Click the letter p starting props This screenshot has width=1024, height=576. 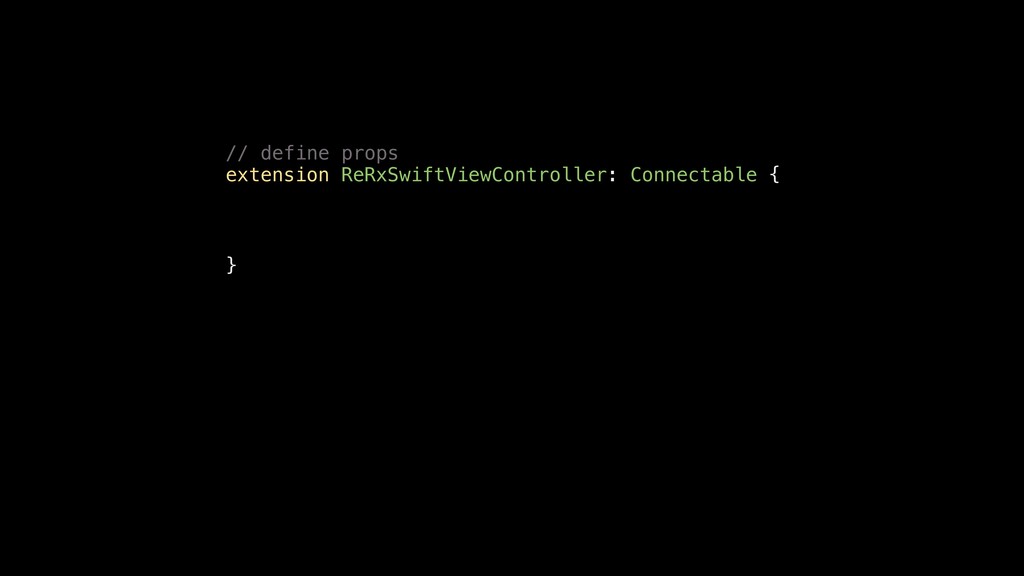tap(347, 155)
